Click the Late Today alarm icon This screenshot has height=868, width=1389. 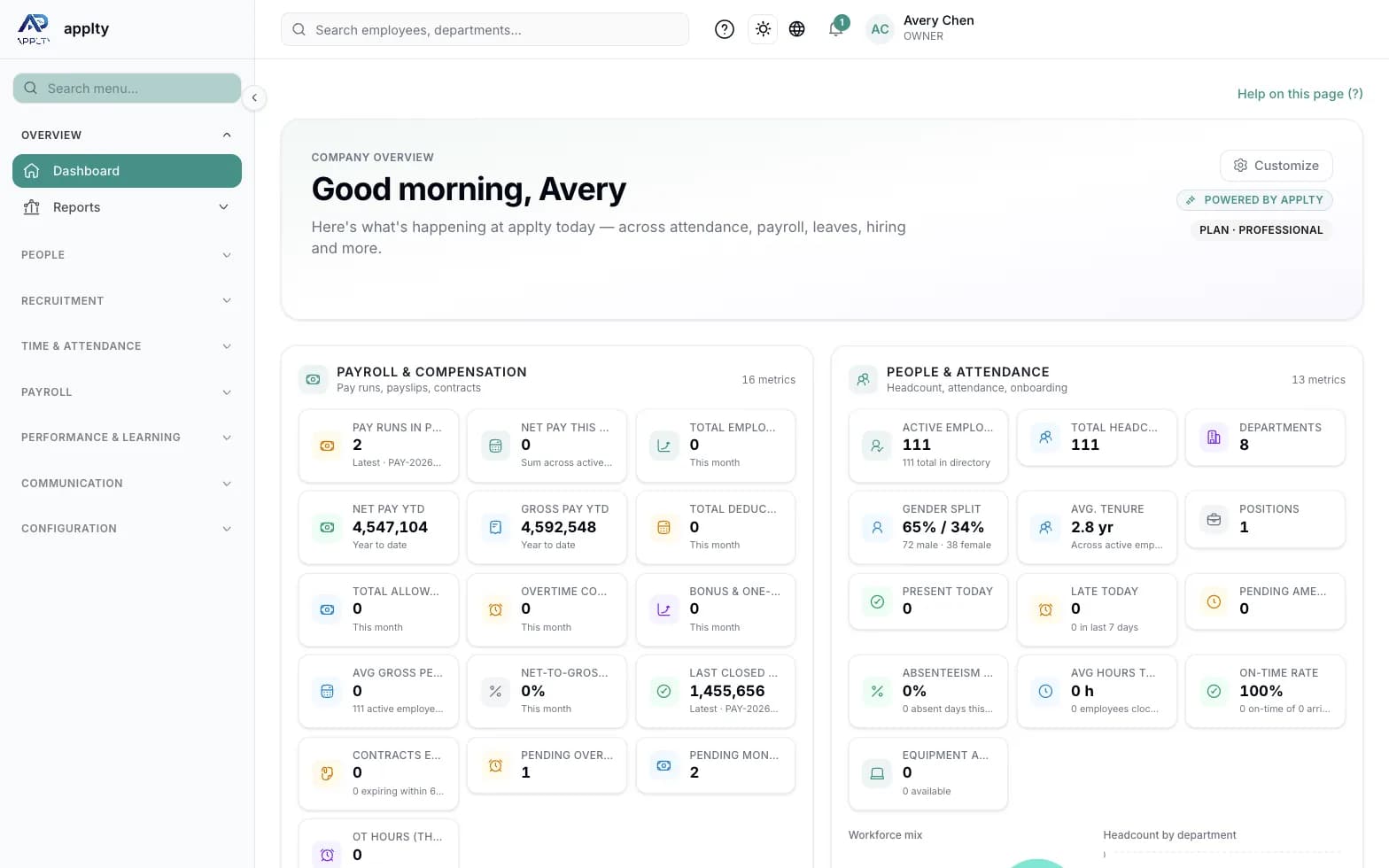point(1045,609)
